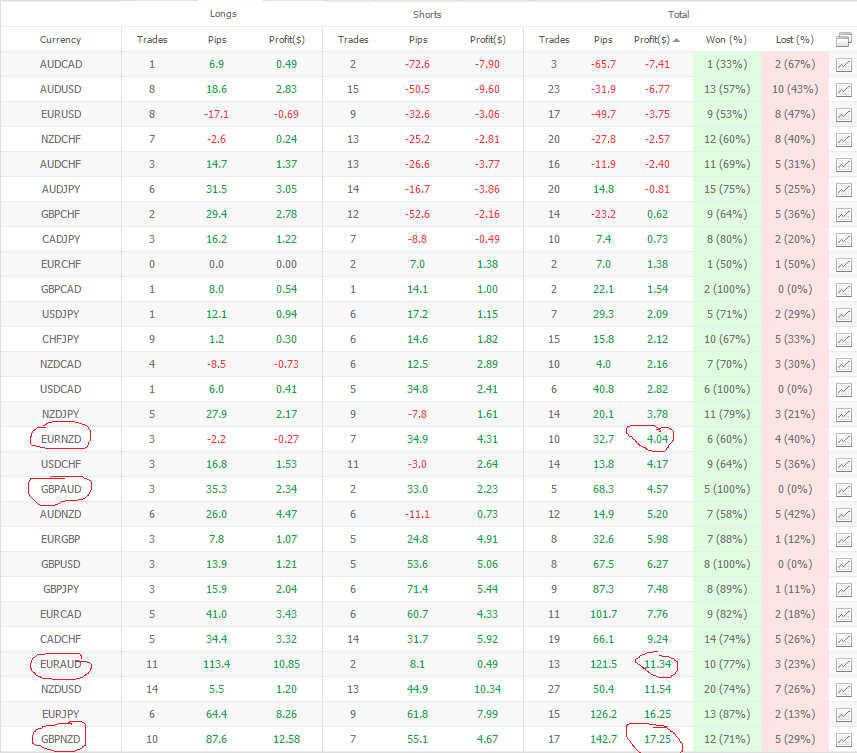The width and height of the screenshot is (857, 753).
Task: Click longs pips 113.4 for EURAUD
Action: pos(216,664)
